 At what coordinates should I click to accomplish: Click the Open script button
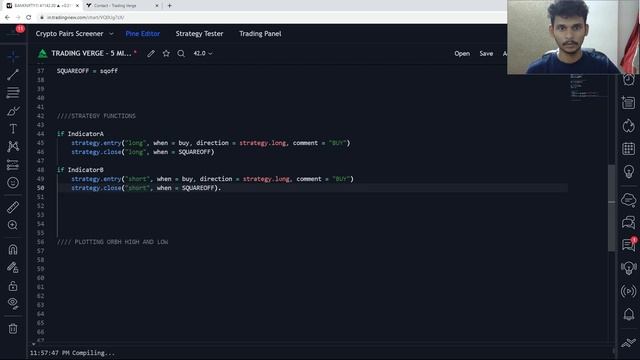pos(462,53)
